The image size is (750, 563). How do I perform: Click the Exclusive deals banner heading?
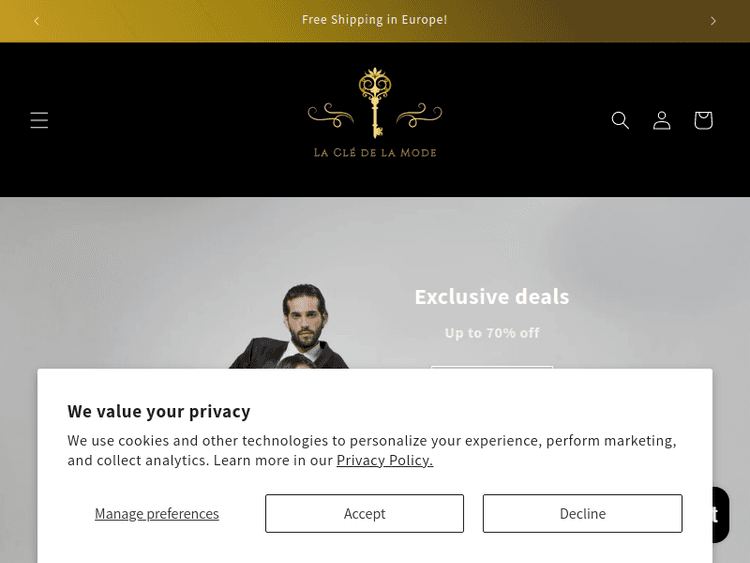pos(491,296)
